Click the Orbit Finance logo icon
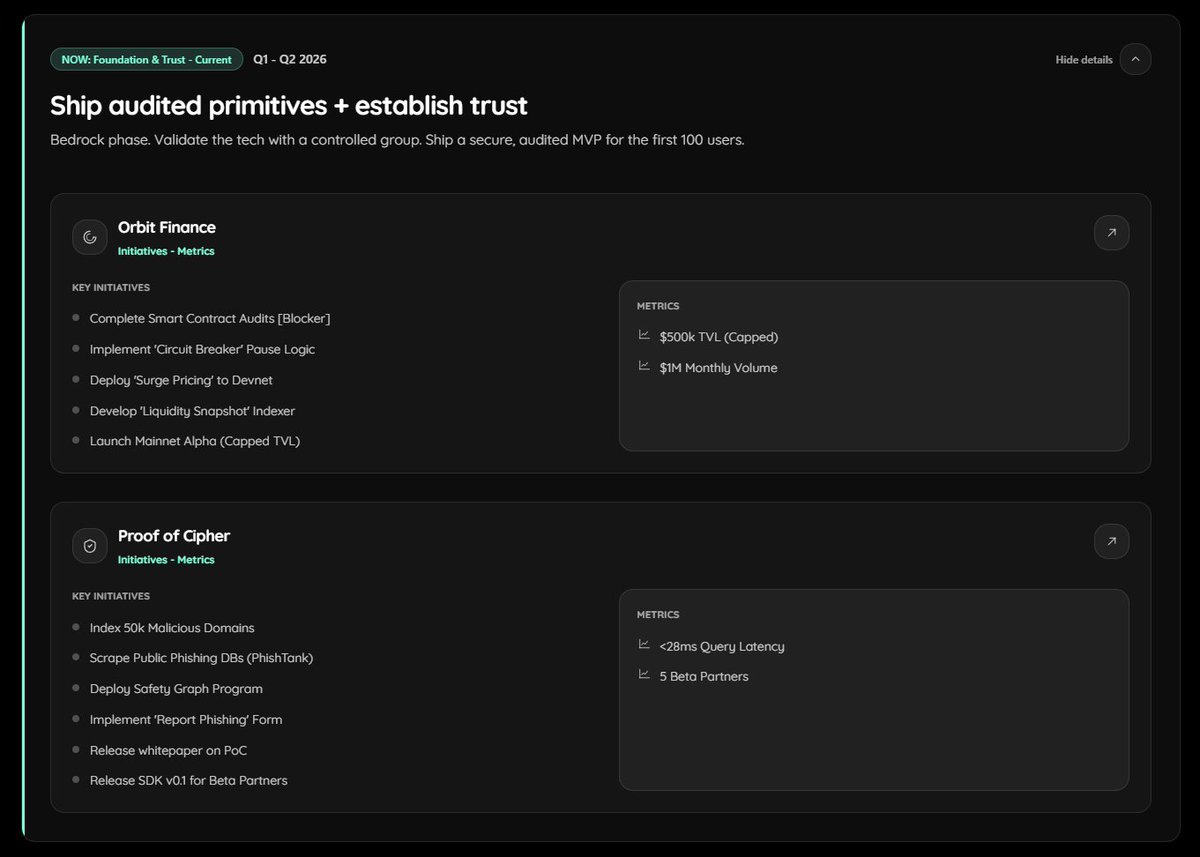Image resolution: width=1200 pixels, height=857 pixels. (90, 237)
